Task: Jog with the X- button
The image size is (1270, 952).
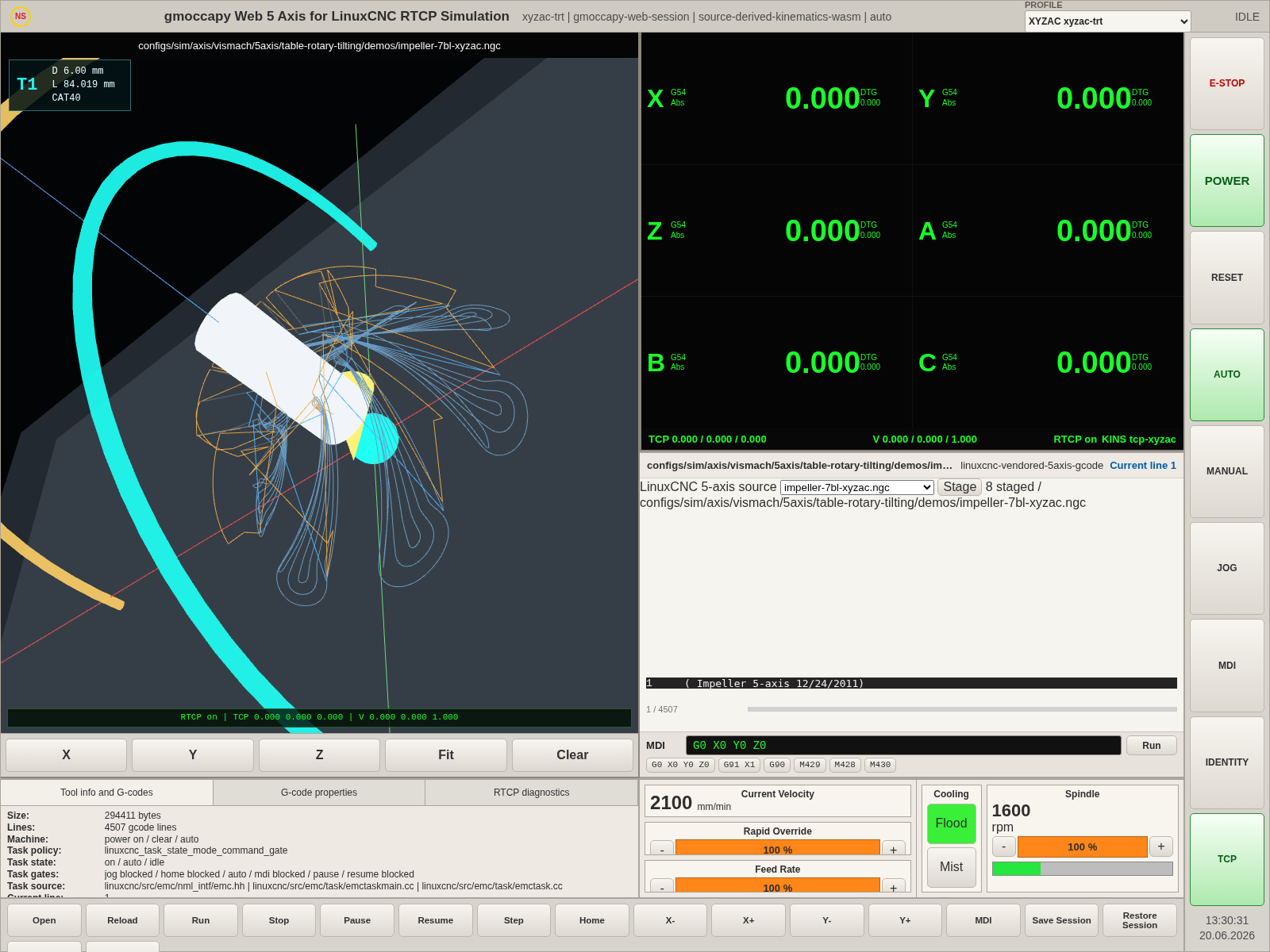Action: (670, 920)
